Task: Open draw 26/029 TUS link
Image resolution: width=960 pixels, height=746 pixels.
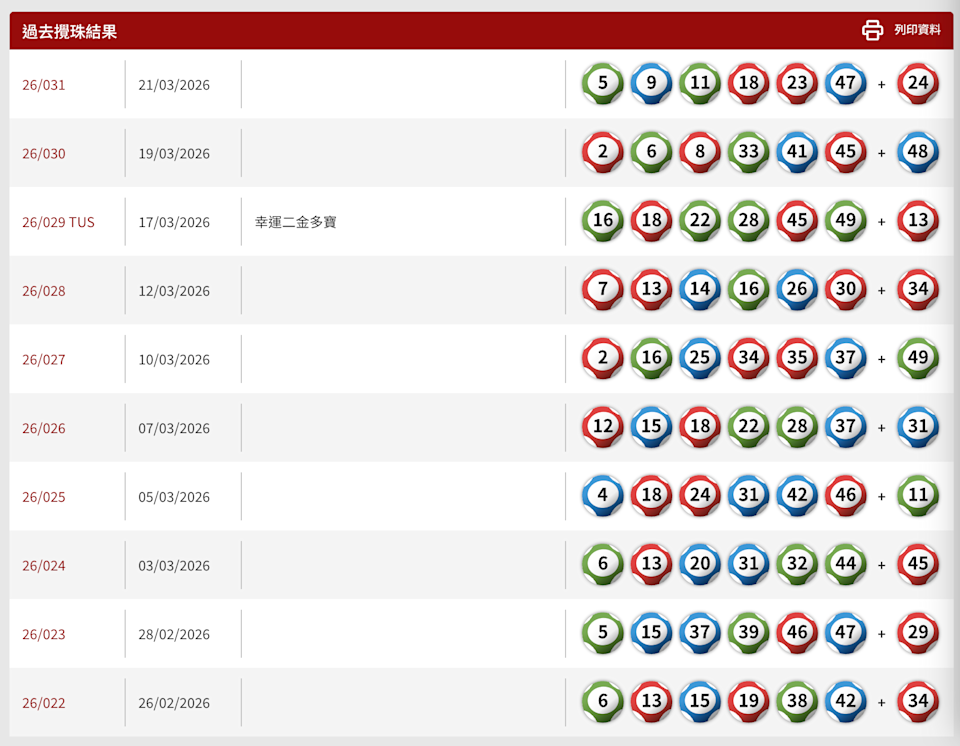Action: coord(58,222)
